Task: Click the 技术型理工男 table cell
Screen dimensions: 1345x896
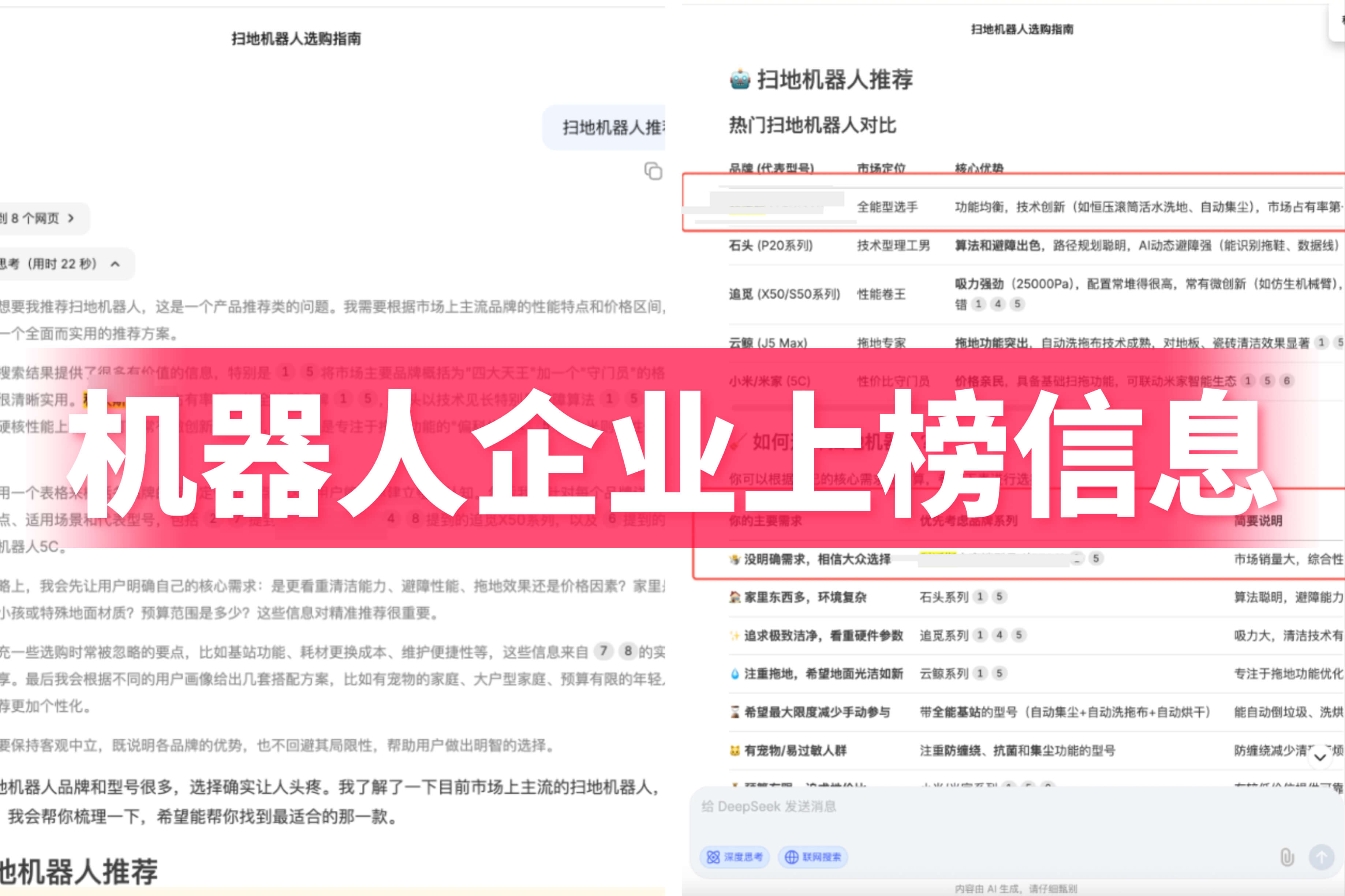Action: [x=893, y=246]
